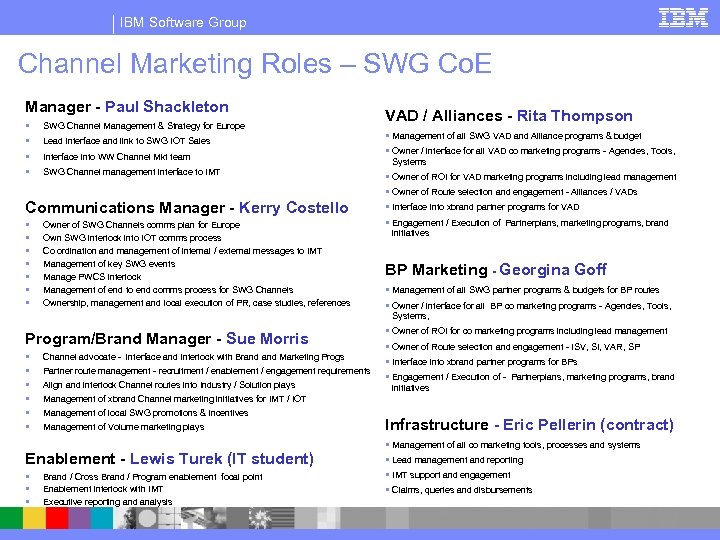Select 'Ownership, management and local execution of PR' line
Image resolution: width=720 pixels, height=540 pixels.
click(x=197, y=303)
